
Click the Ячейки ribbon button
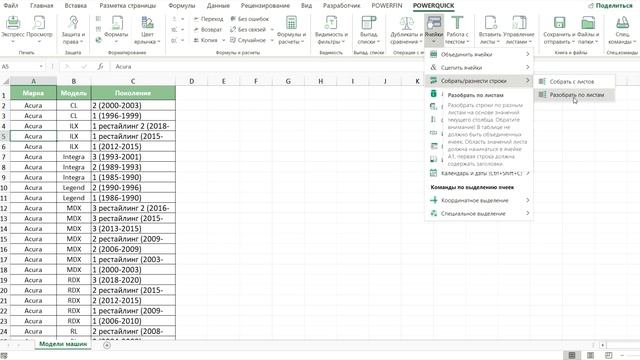[434, 29]
